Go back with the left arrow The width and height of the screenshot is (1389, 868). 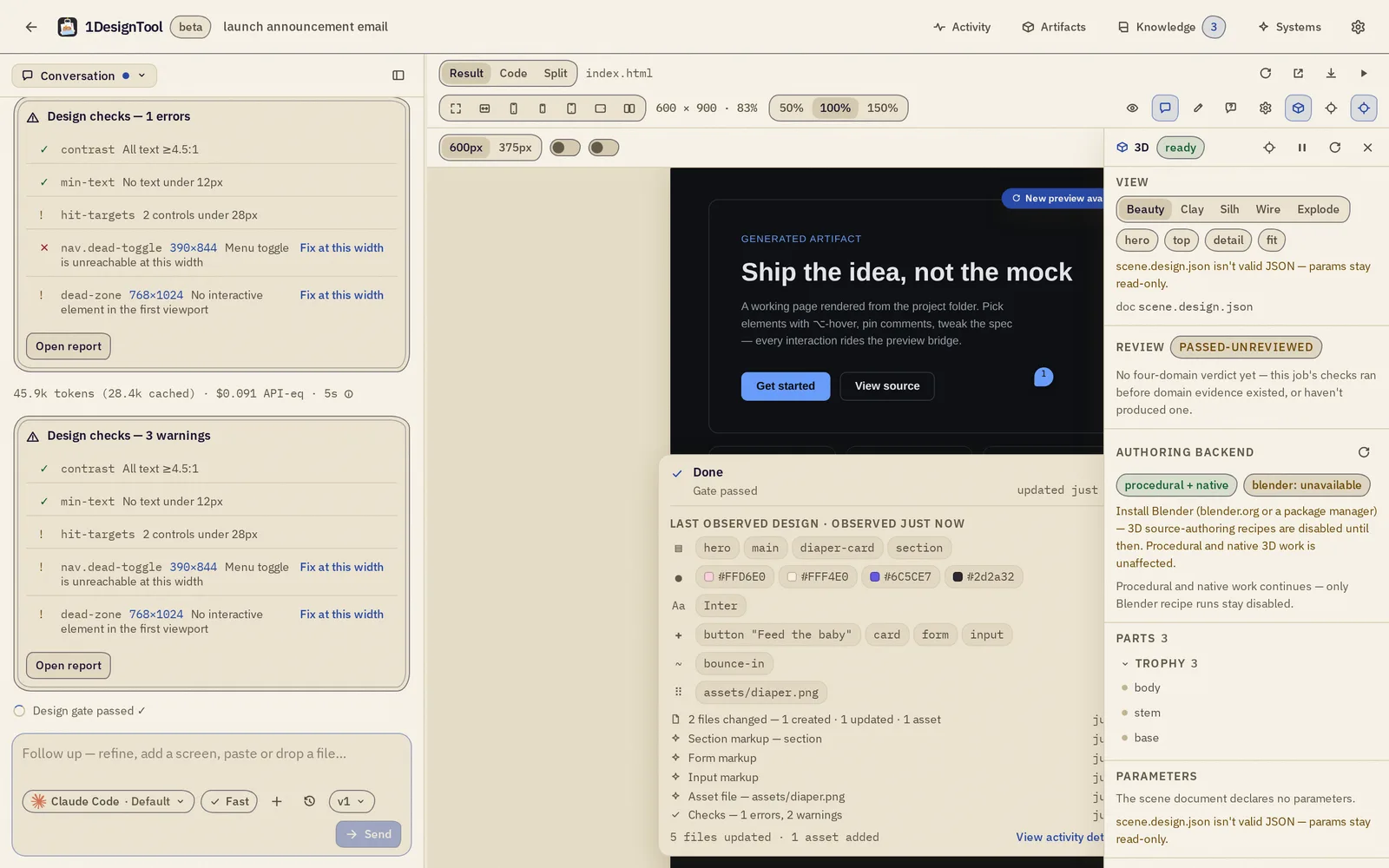point(31,27)
